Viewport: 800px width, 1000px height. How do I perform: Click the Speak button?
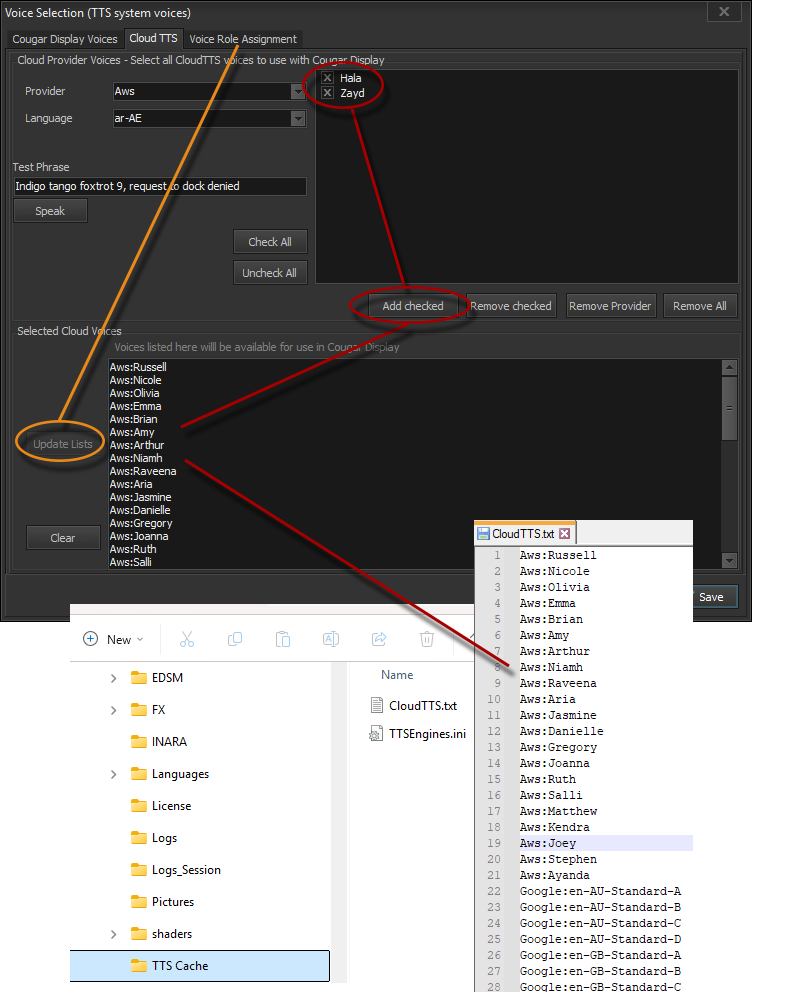[50, 211]
